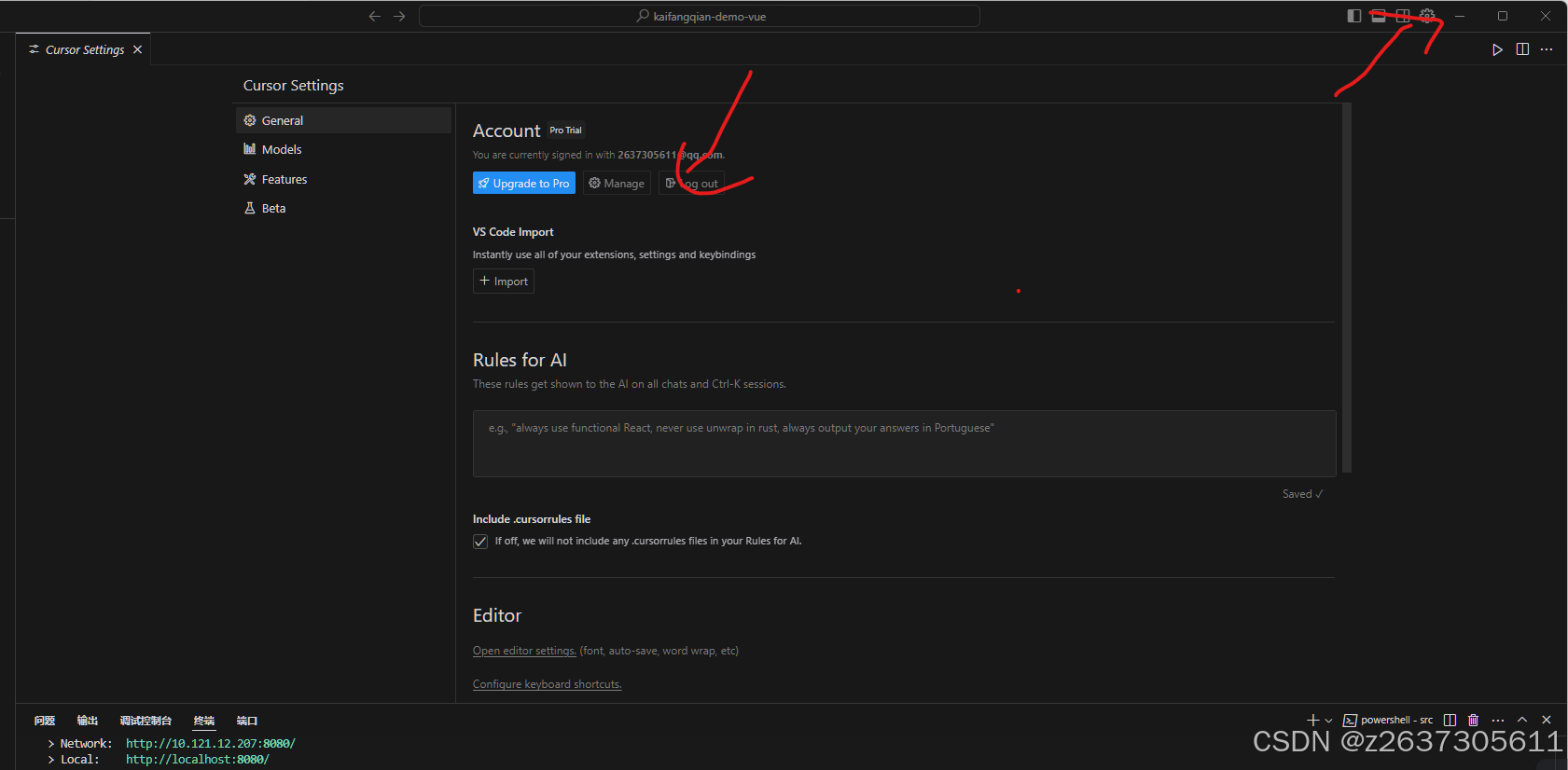Select the powershell - src terminal
Screen dimensions: 1568x770
coord(1388,721)
